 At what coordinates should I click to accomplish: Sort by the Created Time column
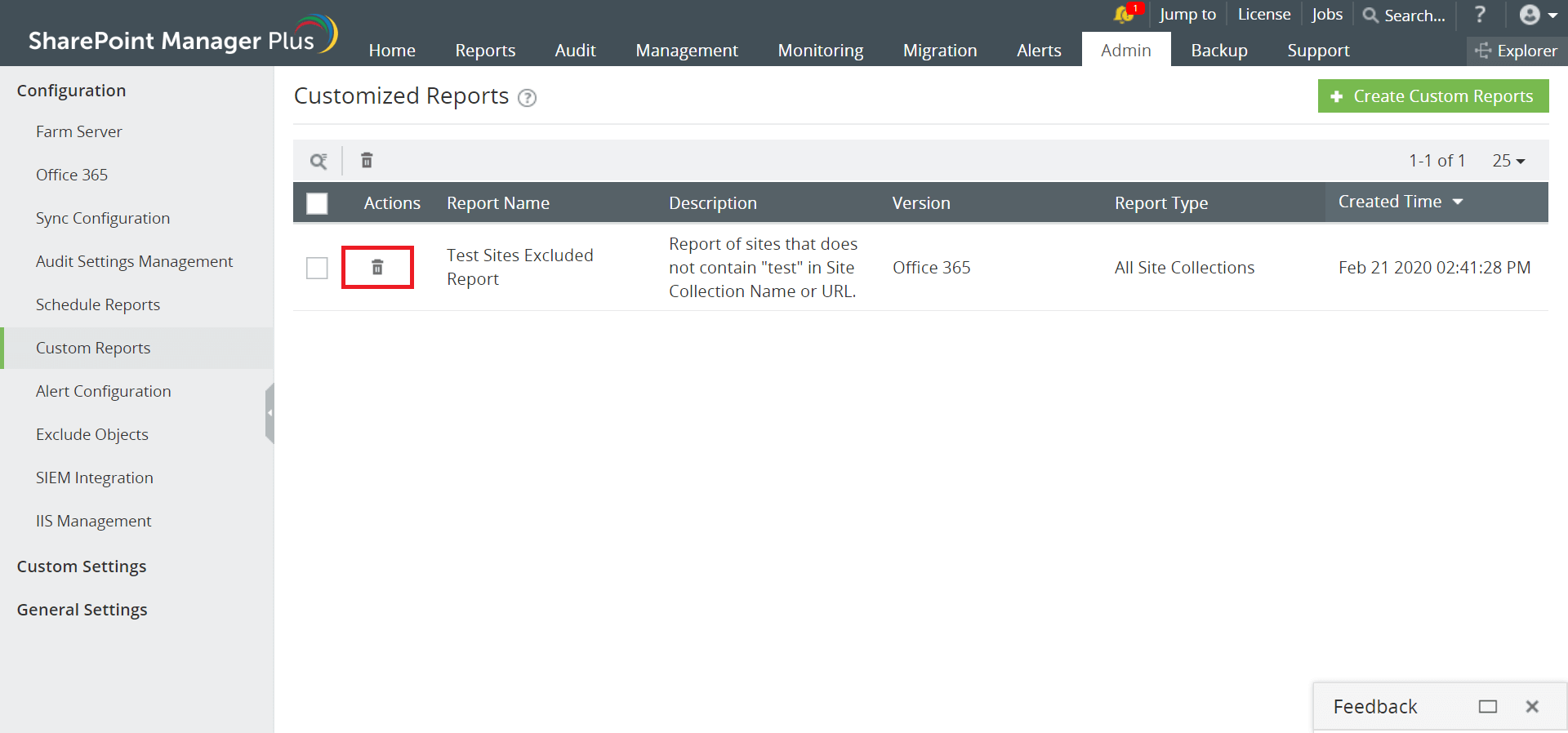(1400, 202)
